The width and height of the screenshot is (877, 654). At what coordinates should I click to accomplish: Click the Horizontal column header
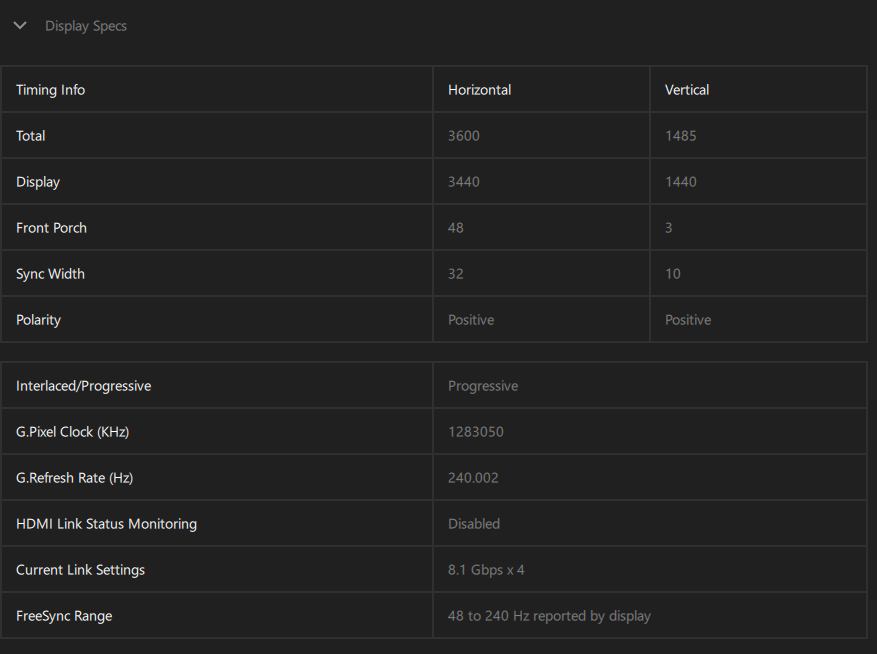tap(479, 90)
